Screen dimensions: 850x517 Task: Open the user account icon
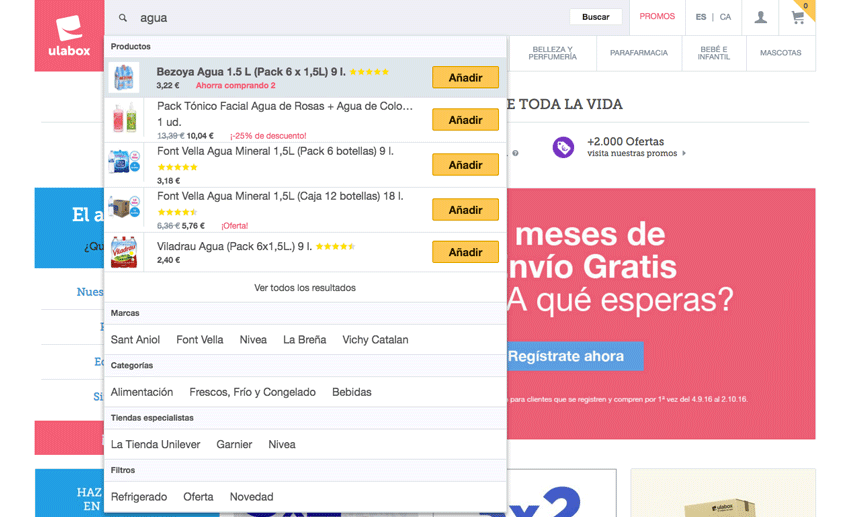pos(761,17)
